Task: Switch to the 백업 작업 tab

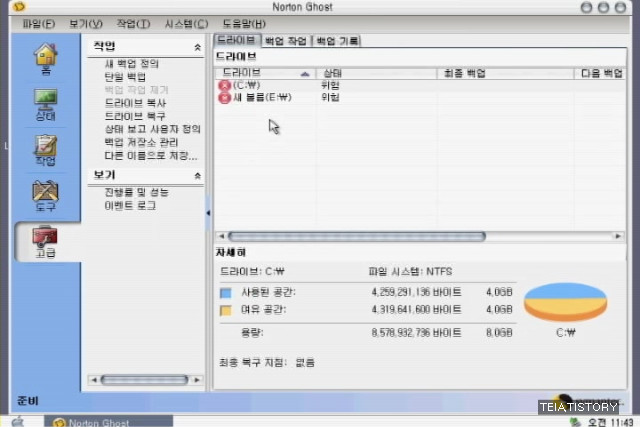Action: 286,41
